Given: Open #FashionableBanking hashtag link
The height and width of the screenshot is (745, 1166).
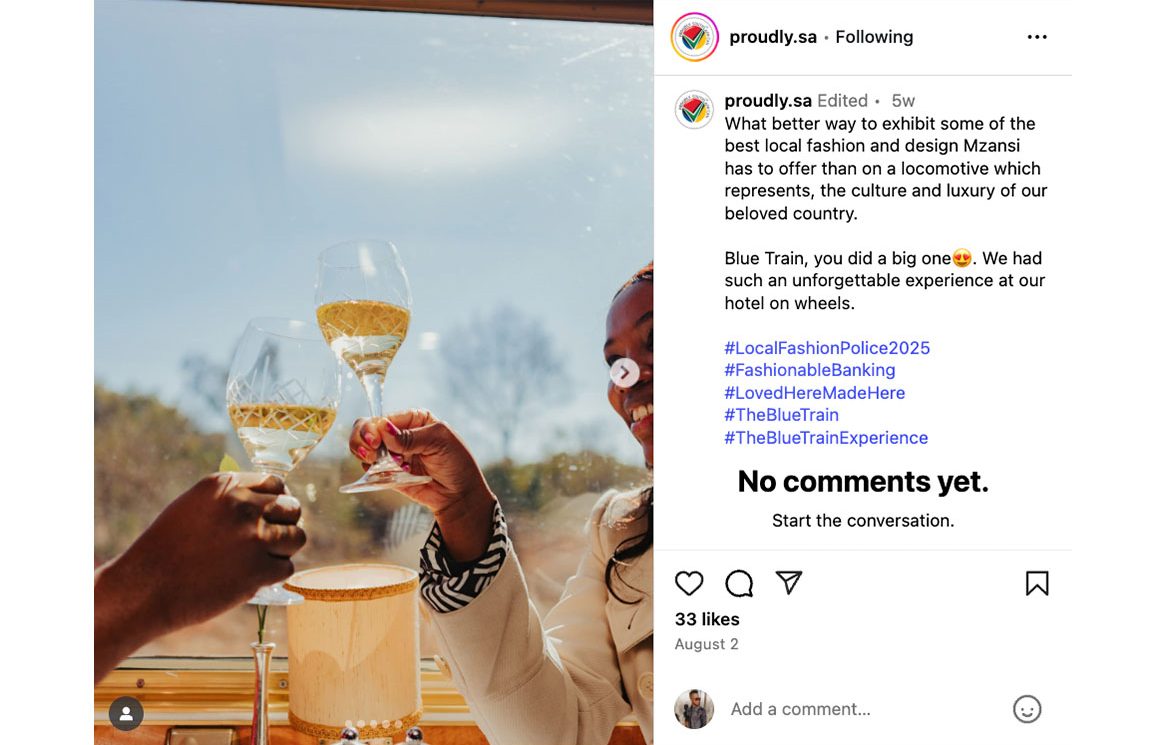Looking at the screenshot, I should tap(810, 370).
